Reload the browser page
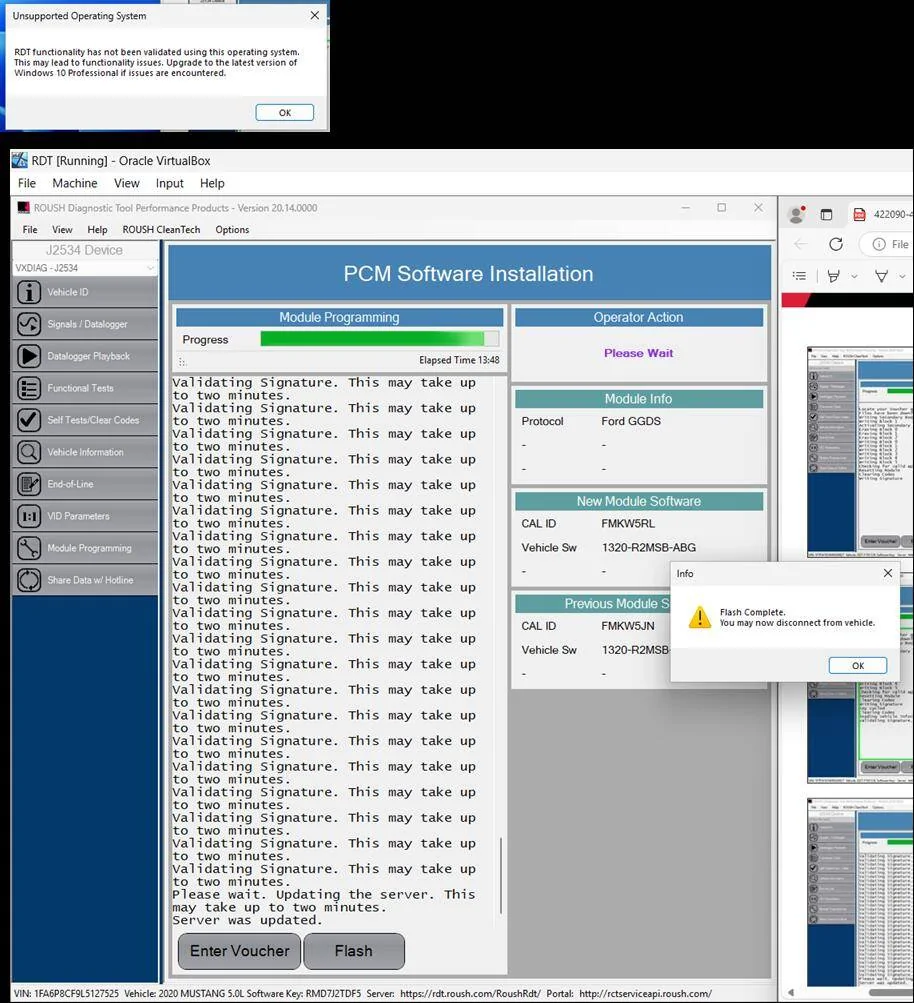This screenshot has height=1003, width=914. tap(836, 244)
